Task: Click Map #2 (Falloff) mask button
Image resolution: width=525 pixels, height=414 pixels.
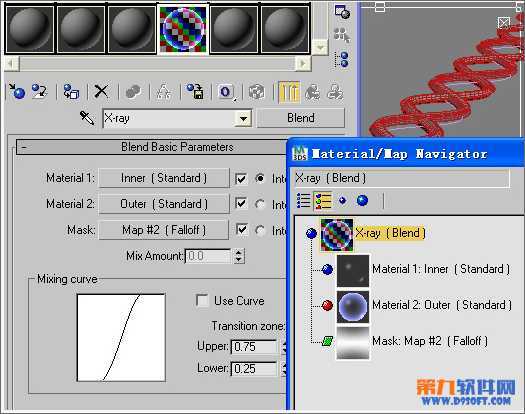Action: pyautogui.click(x=164, y=230)
